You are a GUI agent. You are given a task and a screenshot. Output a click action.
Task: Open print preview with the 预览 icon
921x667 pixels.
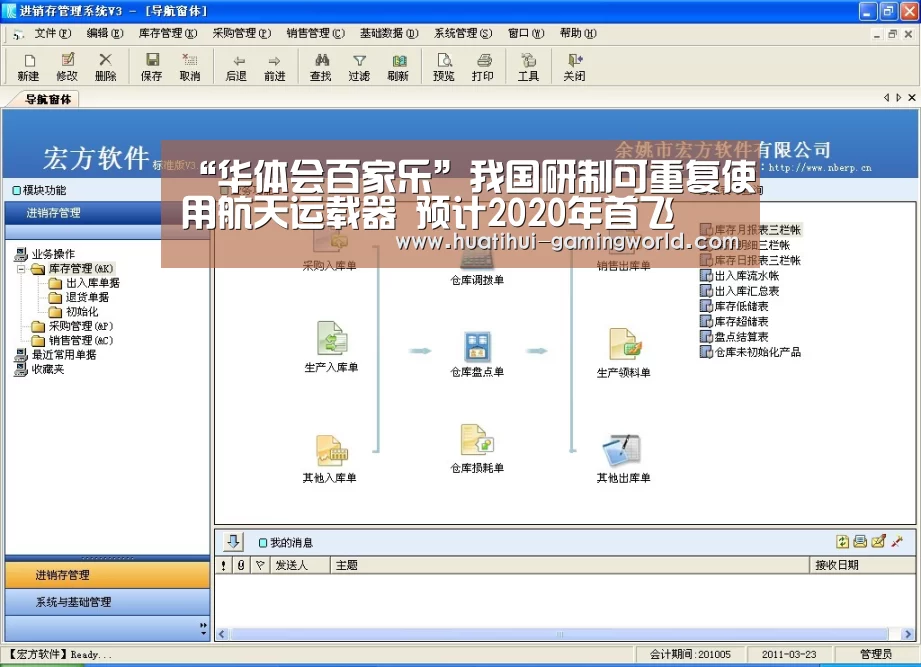pyautogui.click(x=443, y=66)
